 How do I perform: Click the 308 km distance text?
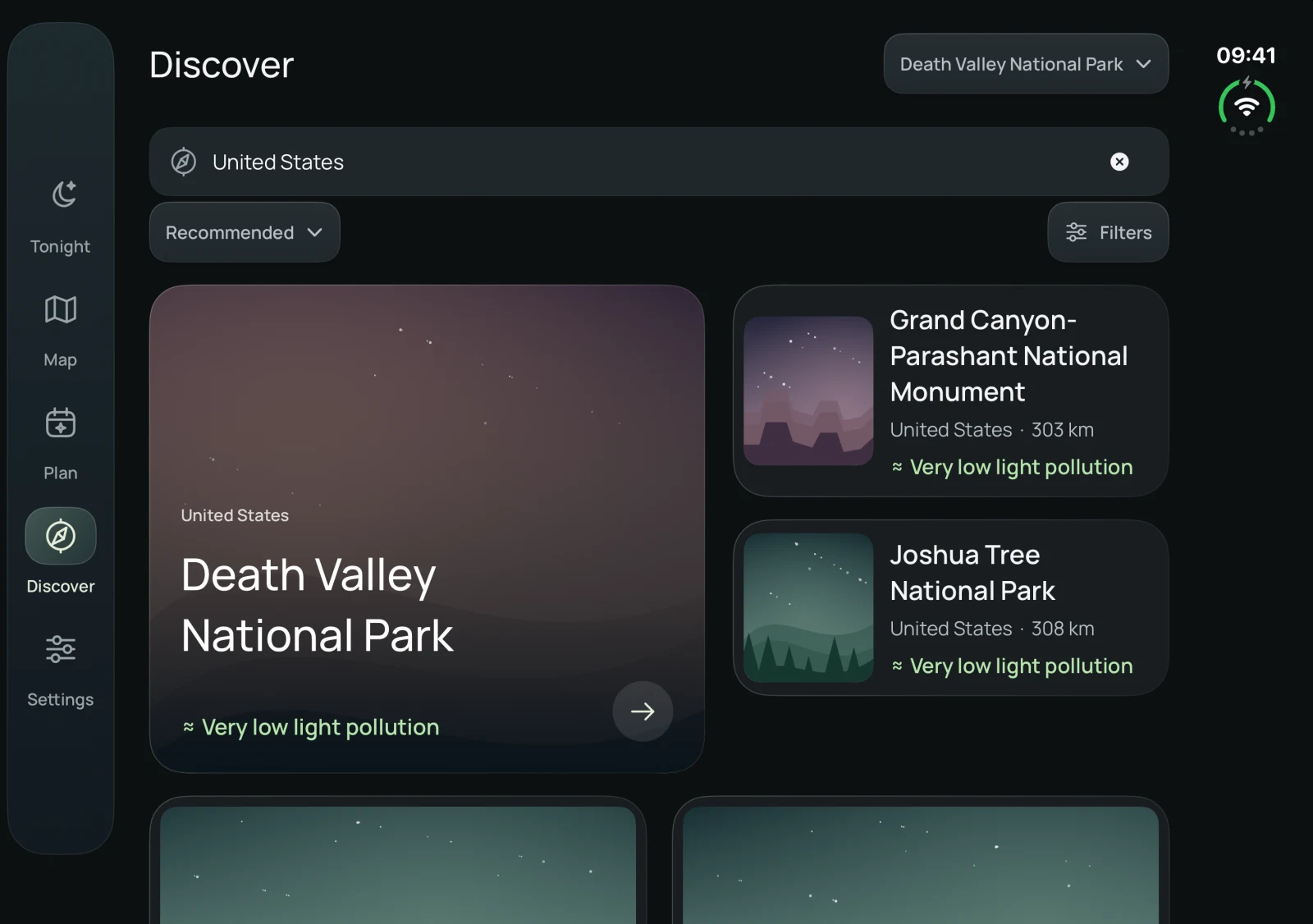click(x=1063, y=629)
